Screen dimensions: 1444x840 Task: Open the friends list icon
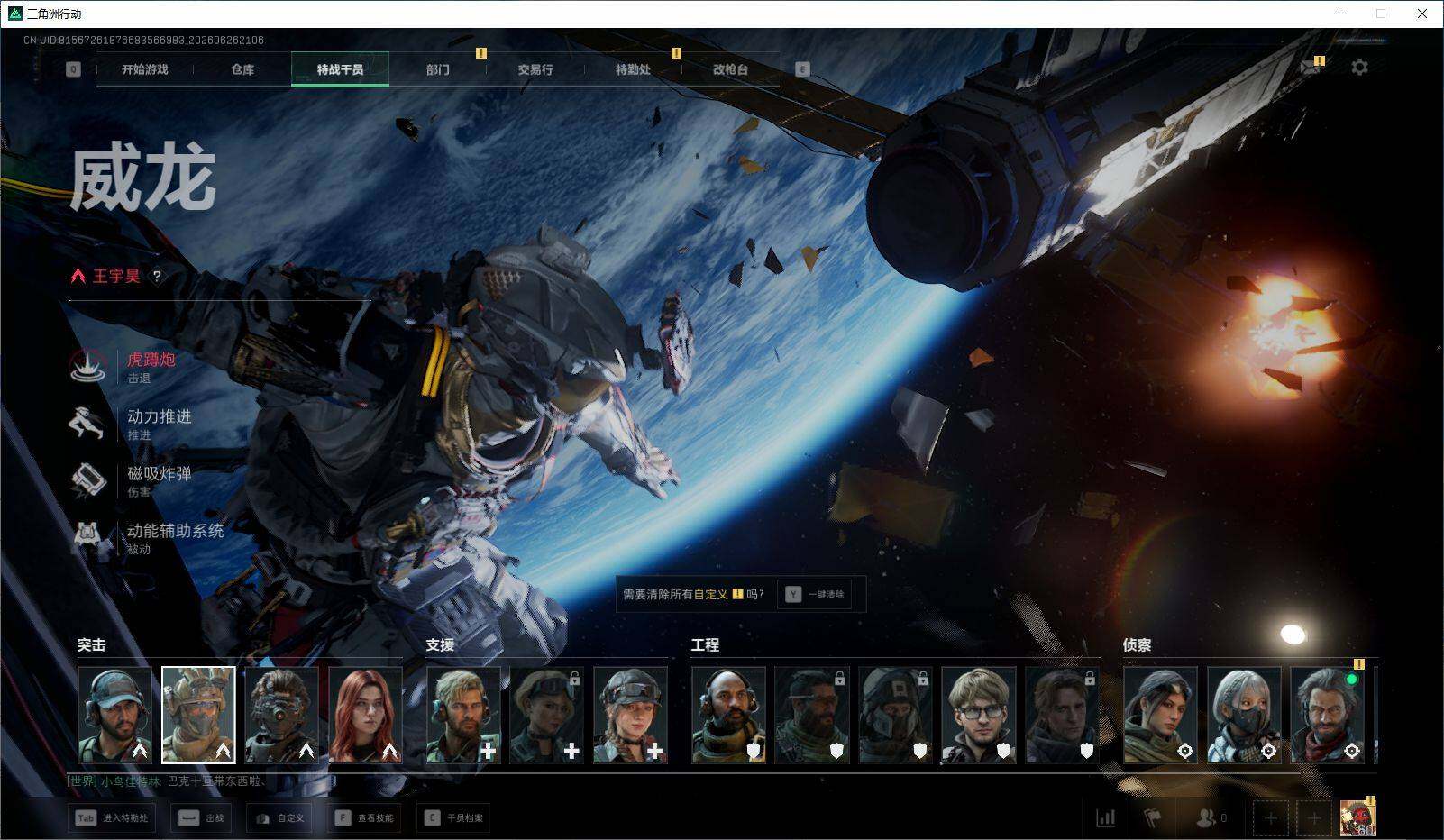tap(1205, 817)
